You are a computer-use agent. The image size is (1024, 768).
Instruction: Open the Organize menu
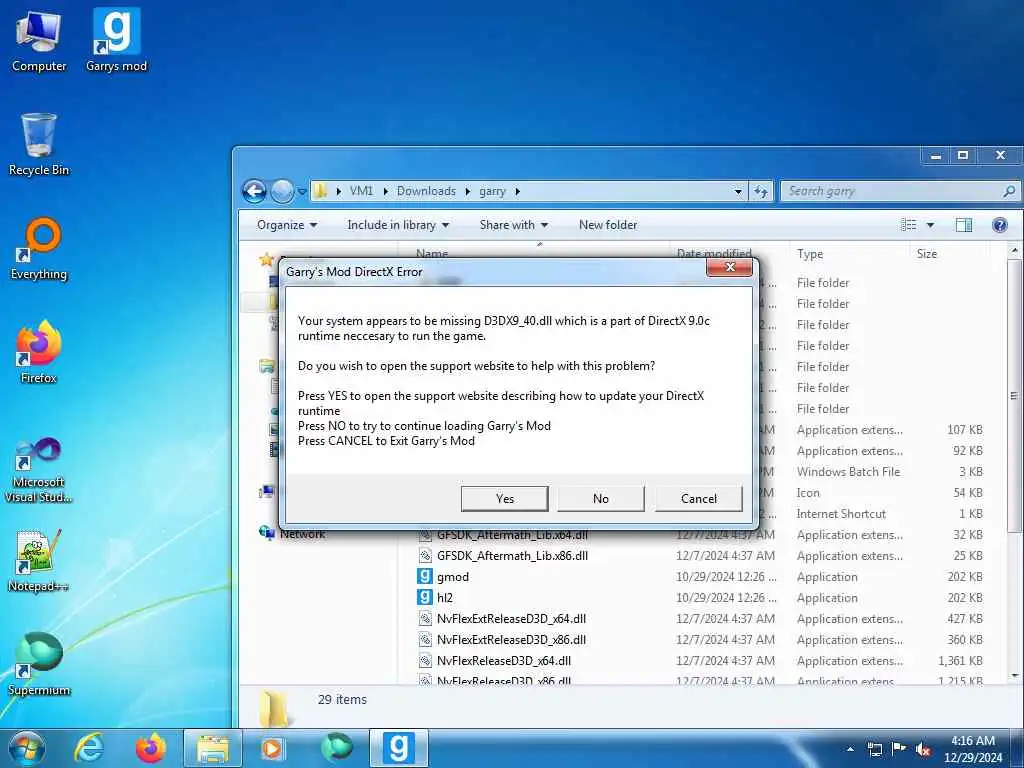[x=287, y=225]
